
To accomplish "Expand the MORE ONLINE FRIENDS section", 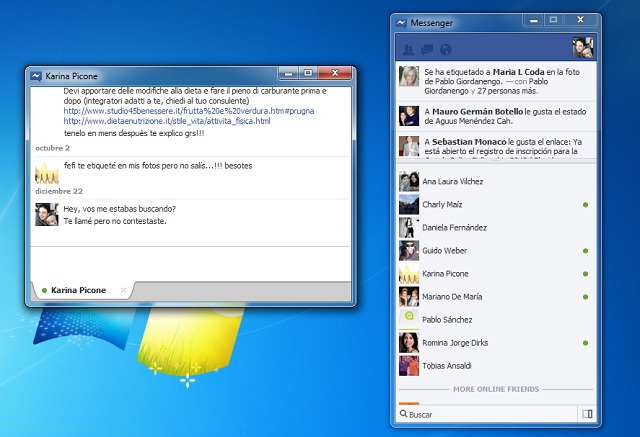I will (x=495, y=389).
